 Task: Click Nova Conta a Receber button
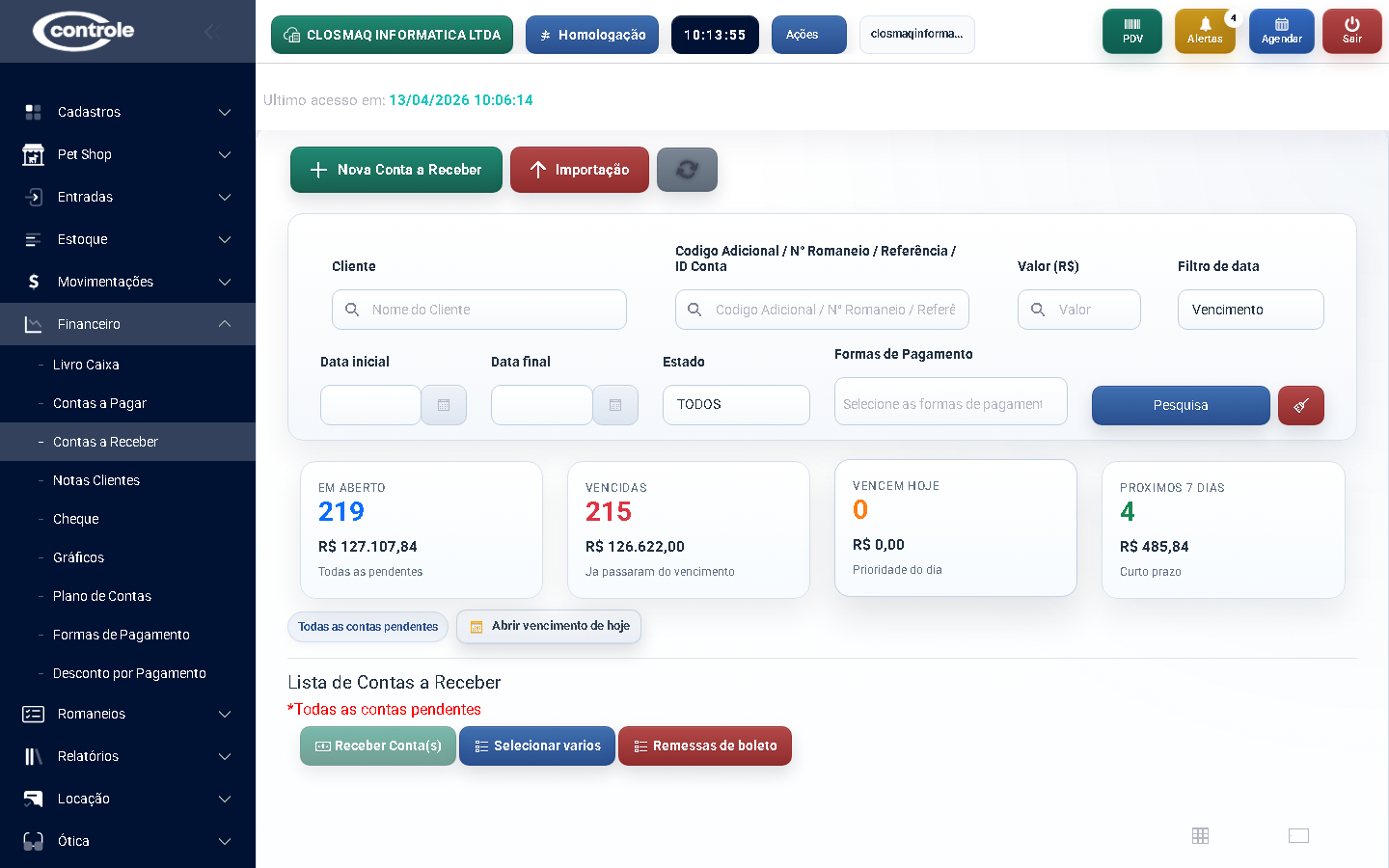pos(395,170)
